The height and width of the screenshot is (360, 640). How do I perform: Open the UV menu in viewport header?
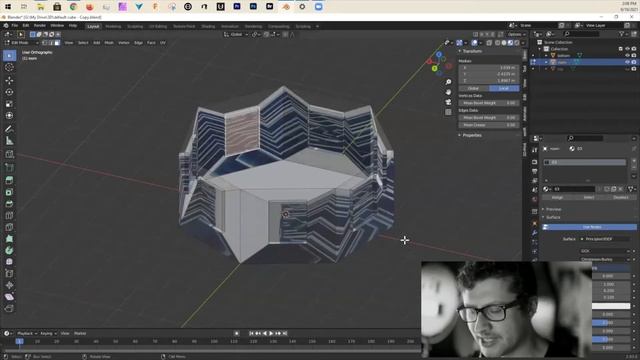click(163, 42)
